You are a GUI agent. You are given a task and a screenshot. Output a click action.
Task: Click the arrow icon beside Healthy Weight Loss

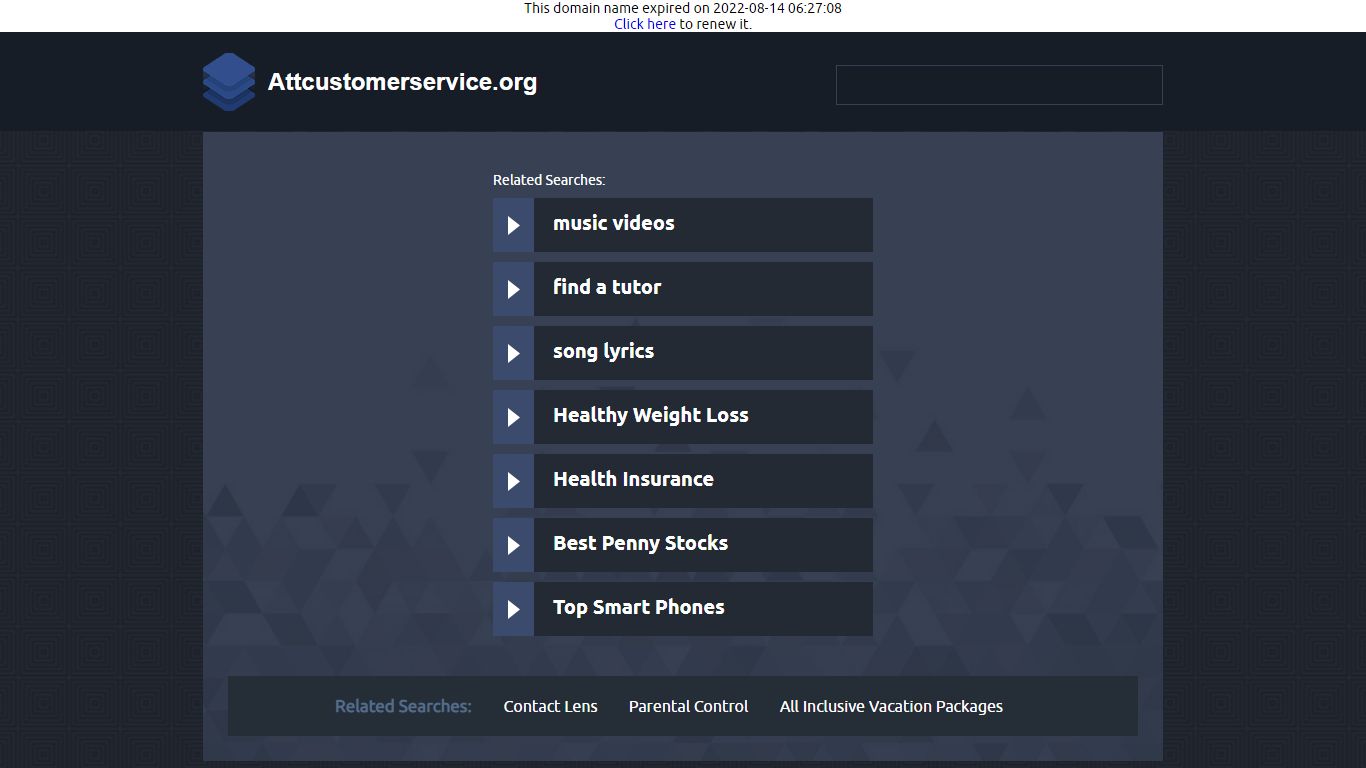tap(513, 417)
